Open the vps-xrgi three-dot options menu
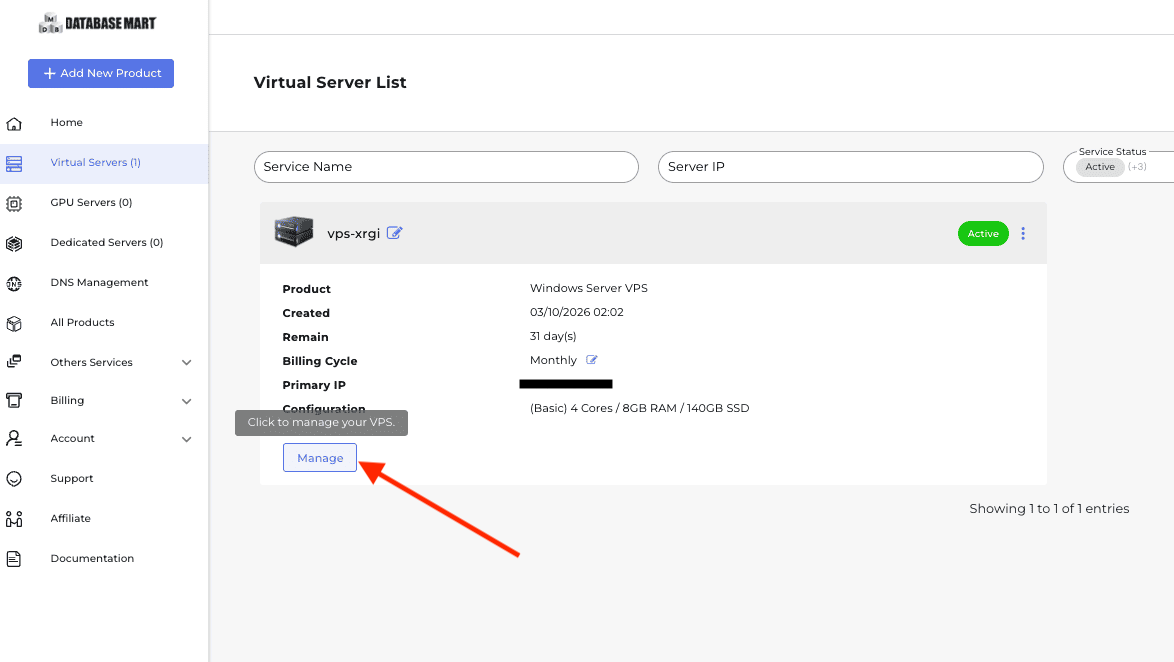Viewport: 1174px width, 662px height. pyautogui.click(x=1023, y=234)
